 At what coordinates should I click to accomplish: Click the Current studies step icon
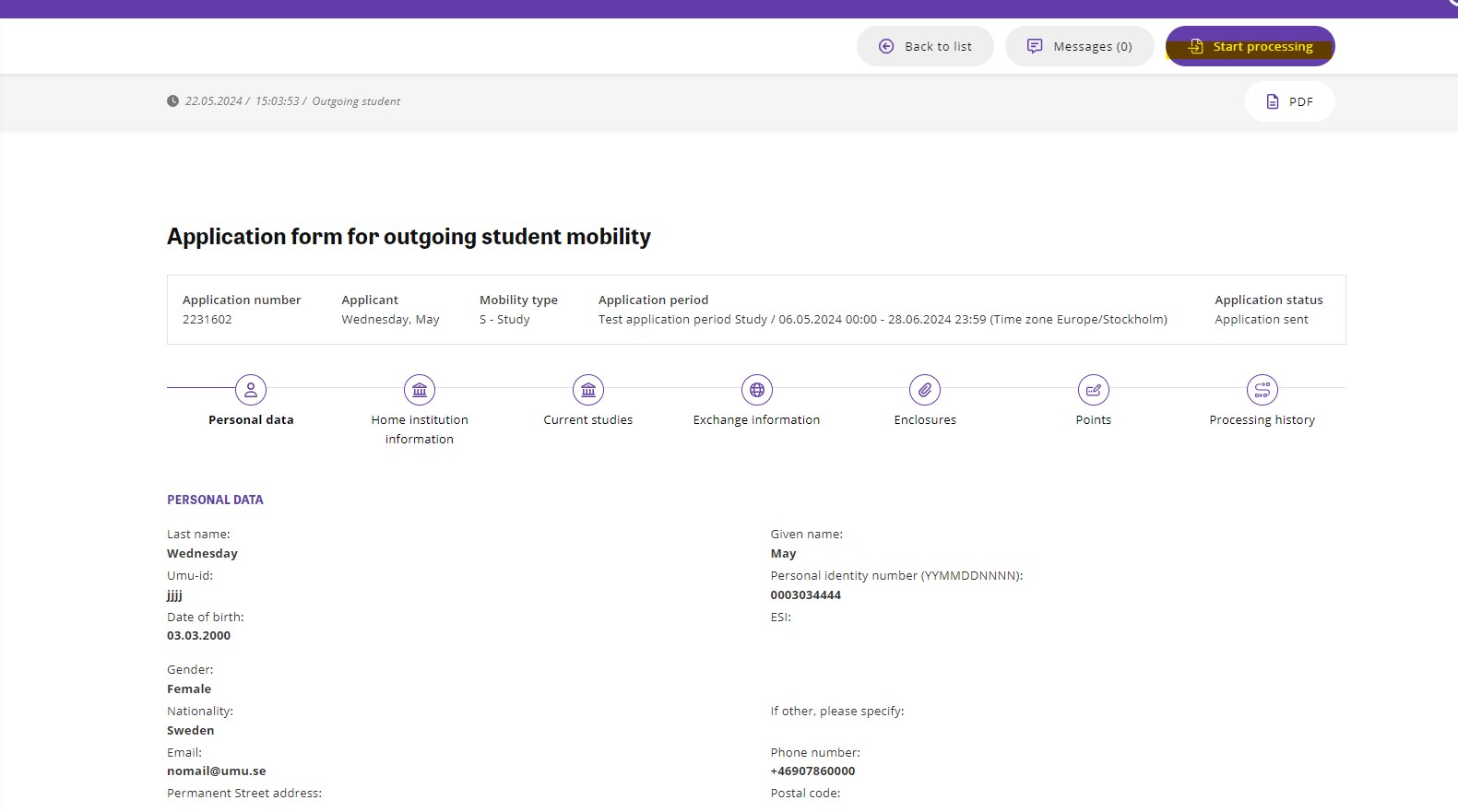click(x=588, y=390)
